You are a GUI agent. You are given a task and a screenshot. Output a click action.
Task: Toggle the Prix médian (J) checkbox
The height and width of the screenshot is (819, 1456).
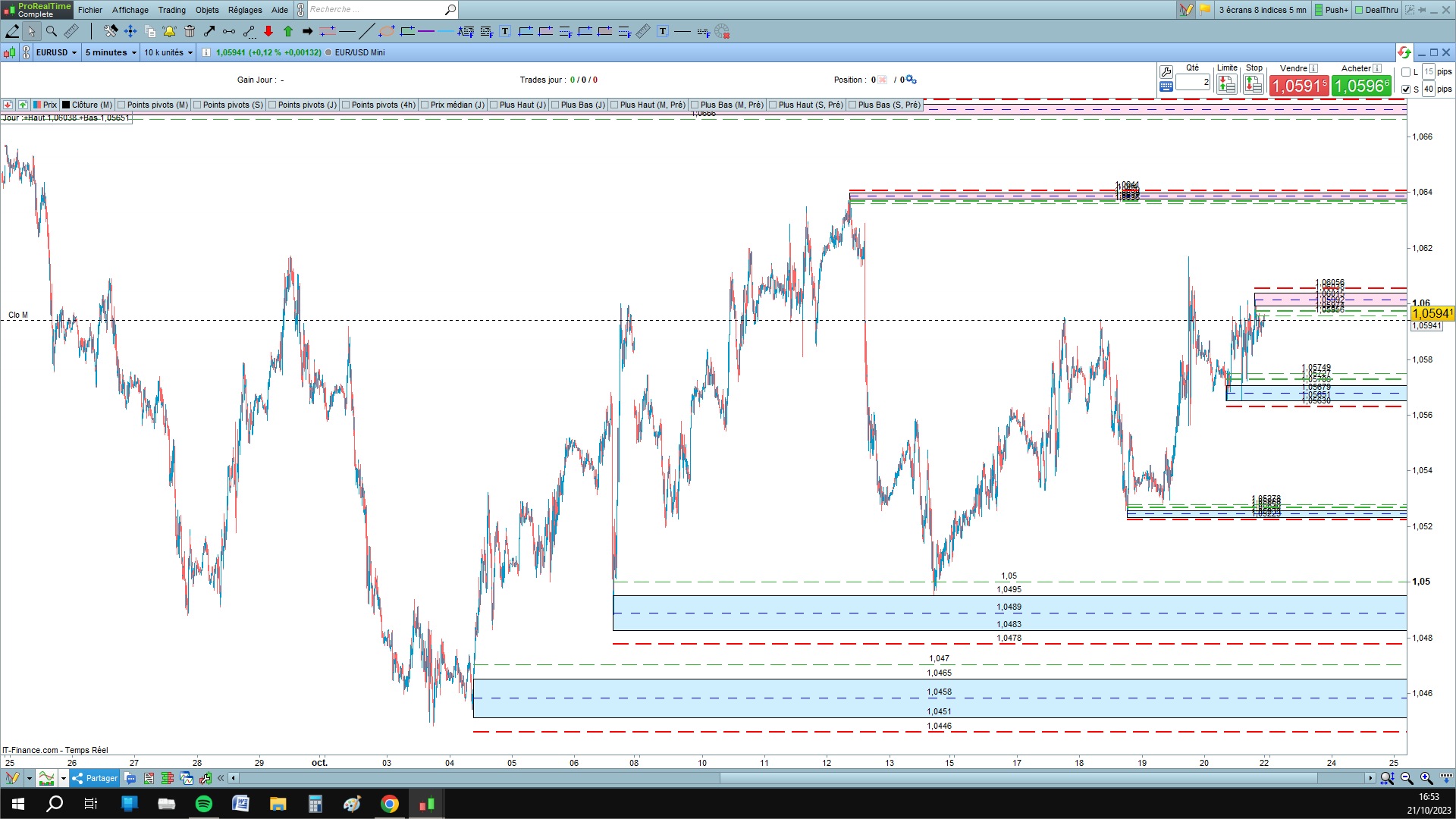(425, 105)
